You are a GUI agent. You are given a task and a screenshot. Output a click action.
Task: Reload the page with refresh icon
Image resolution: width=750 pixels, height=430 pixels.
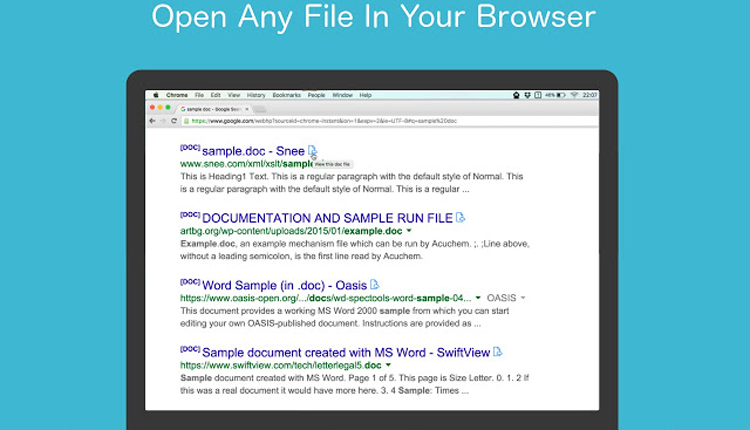174,121
